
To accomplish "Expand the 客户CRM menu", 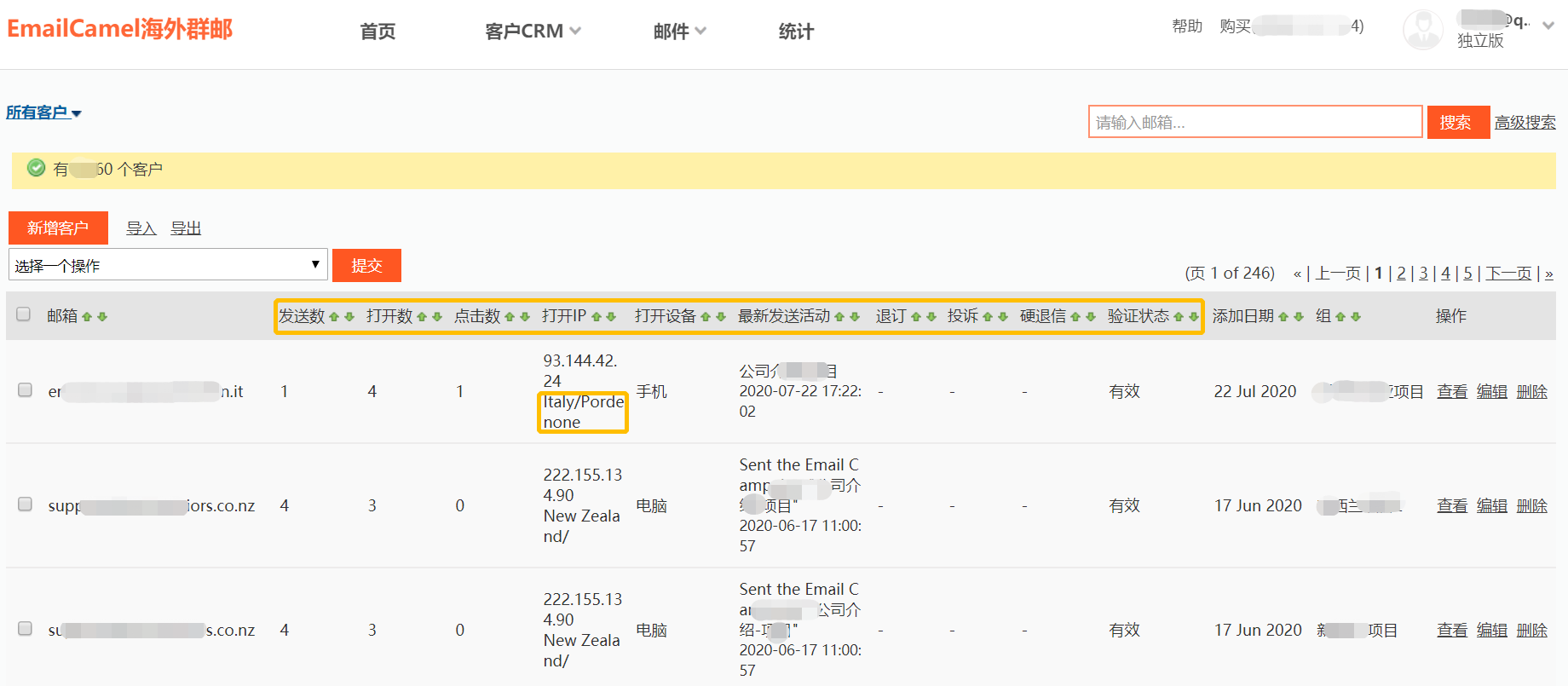I will coord(533,32).
